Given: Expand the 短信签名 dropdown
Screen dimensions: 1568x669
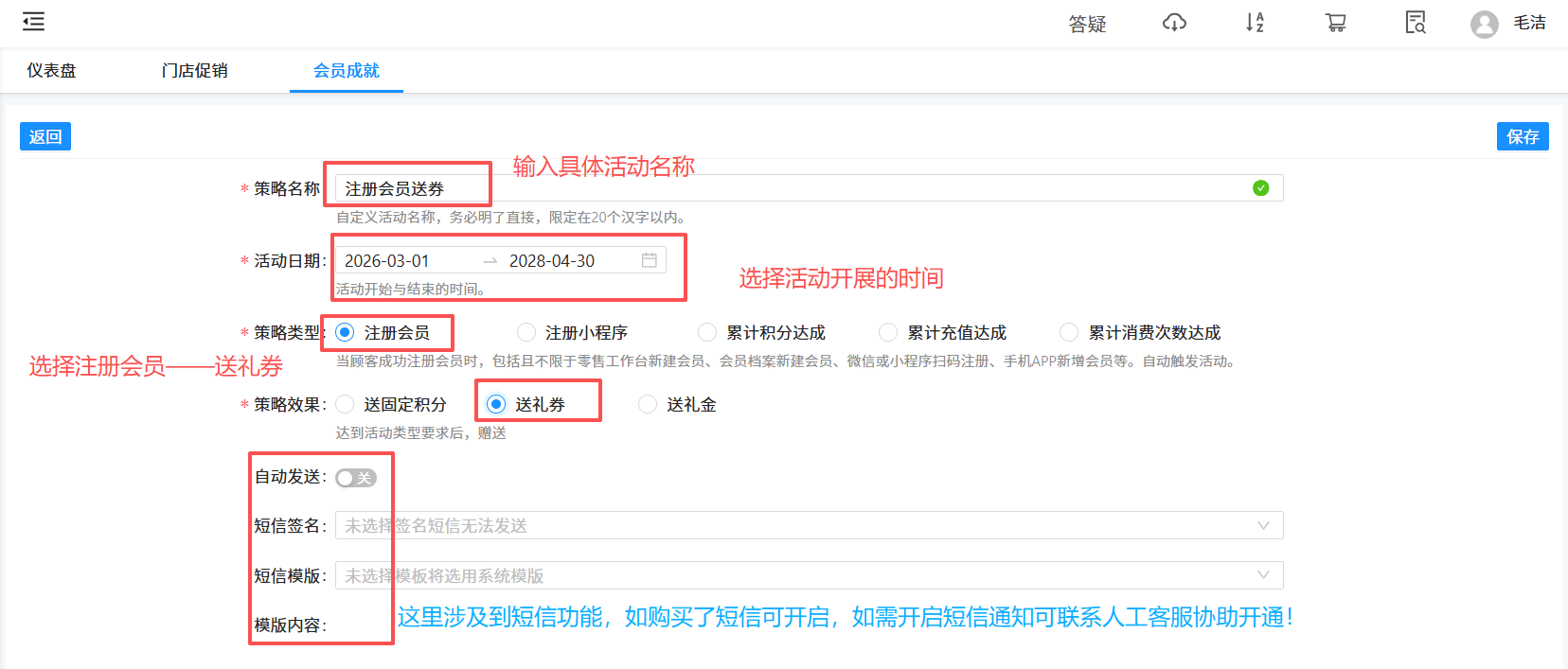Looking at the screenshot, I should coord(809,525).
